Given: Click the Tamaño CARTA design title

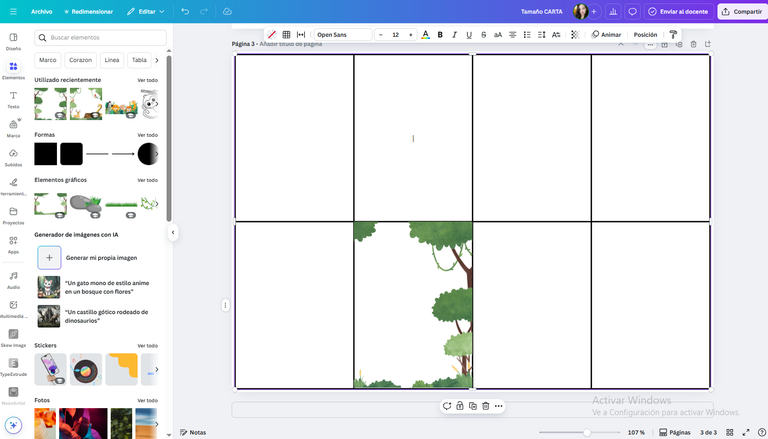Looking at the screenshot, I should [541, 11].
